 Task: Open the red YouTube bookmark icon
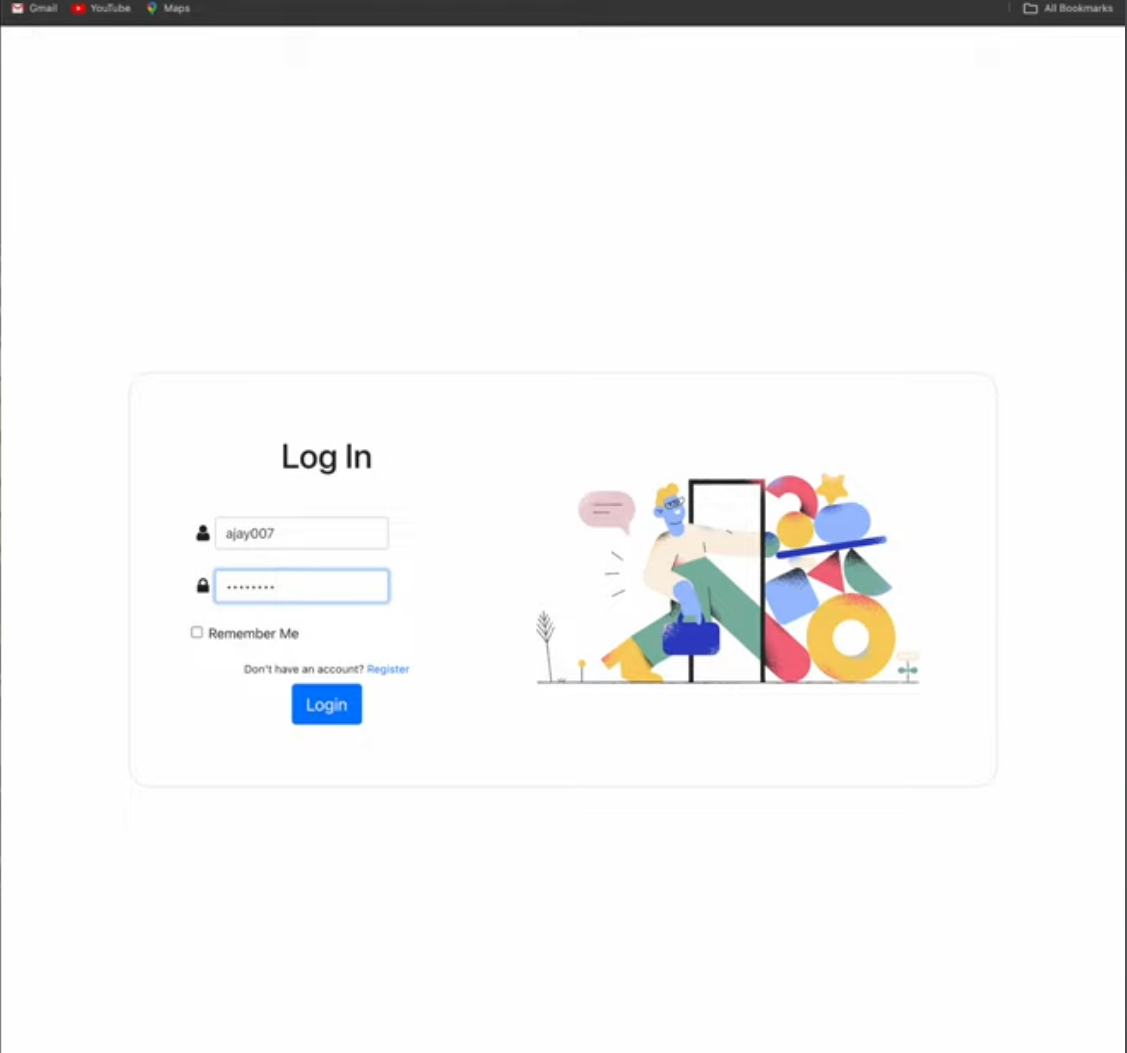(x=78, y=8)
